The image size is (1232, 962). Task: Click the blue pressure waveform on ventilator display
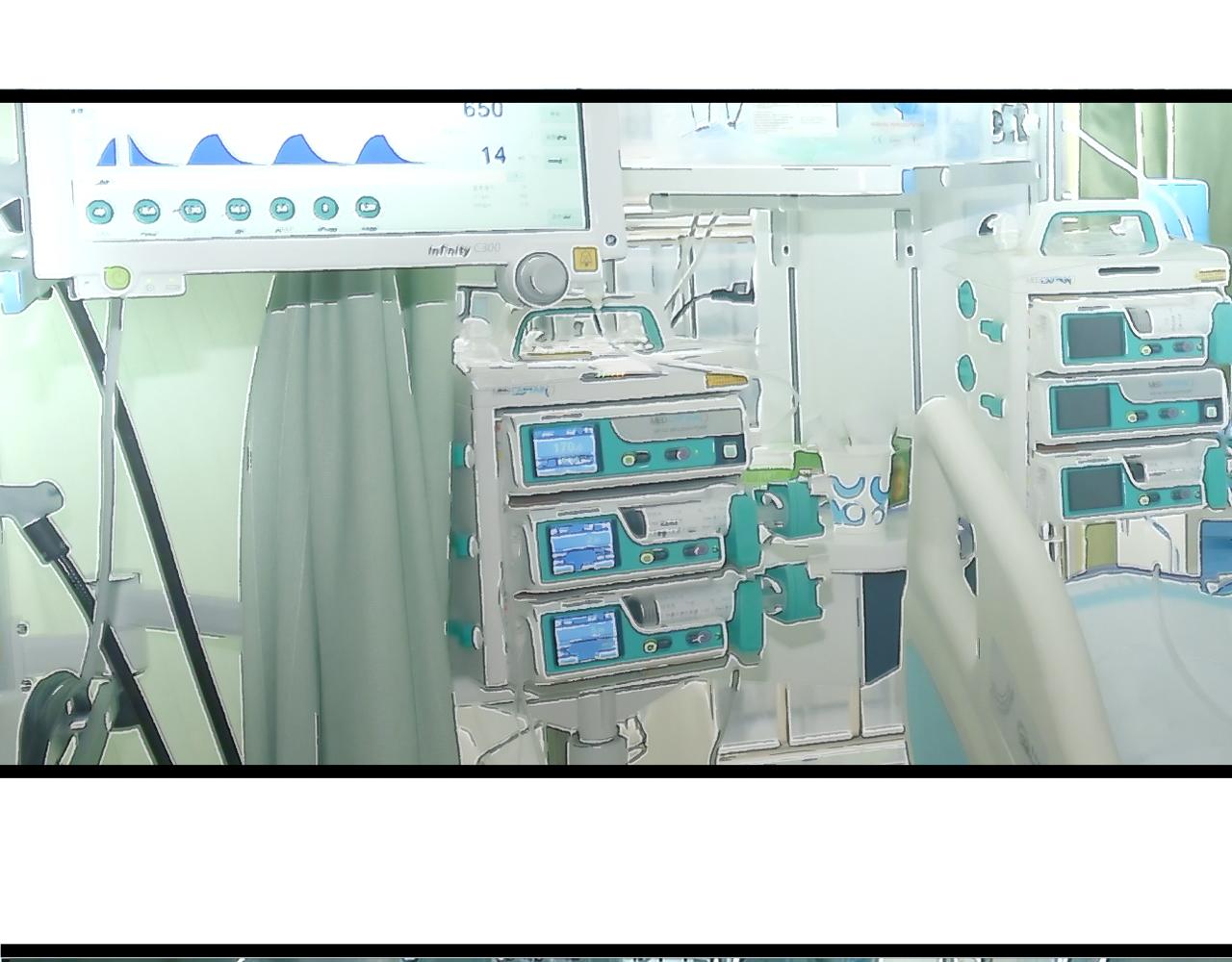(260, 150)
